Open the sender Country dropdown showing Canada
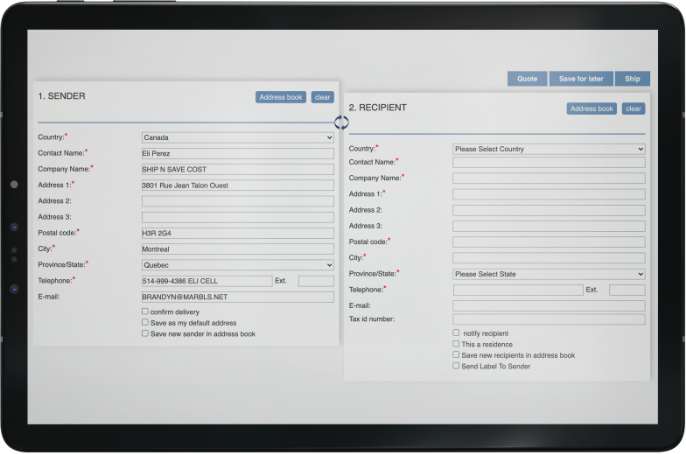 237,137
